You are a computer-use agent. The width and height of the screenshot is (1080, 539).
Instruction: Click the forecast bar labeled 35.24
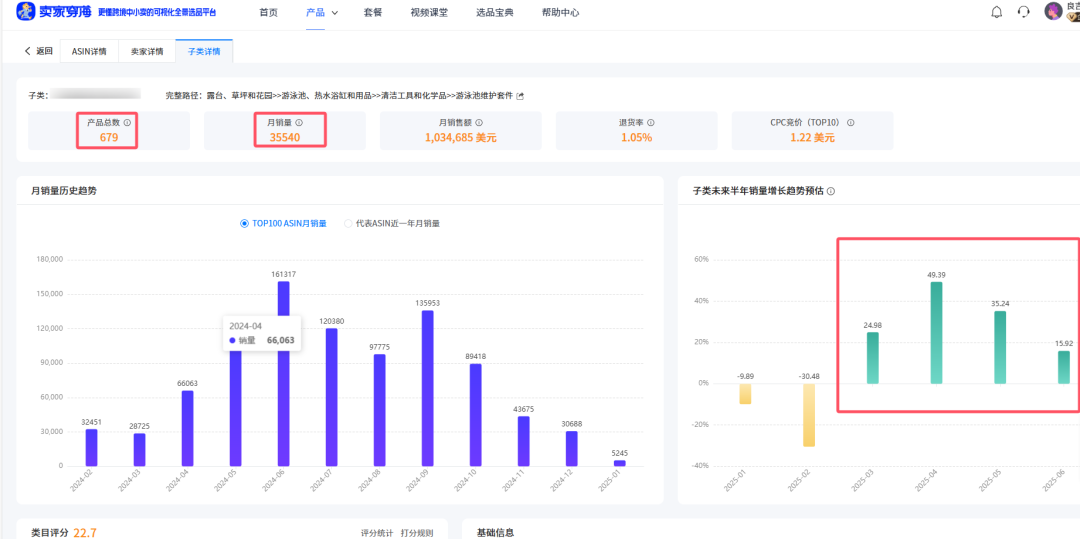1000,348
